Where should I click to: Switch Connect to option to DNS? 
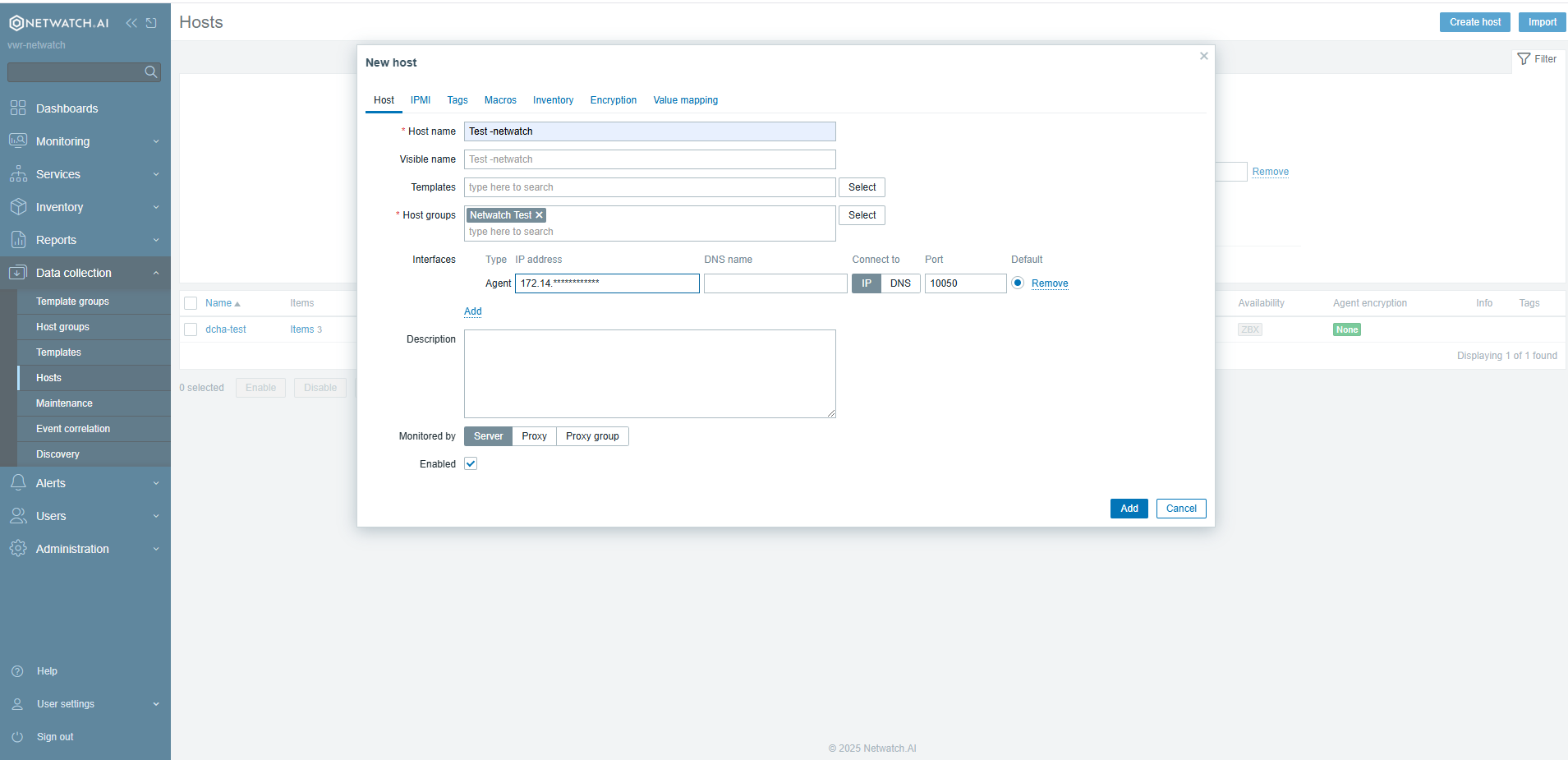click(900, 283)
